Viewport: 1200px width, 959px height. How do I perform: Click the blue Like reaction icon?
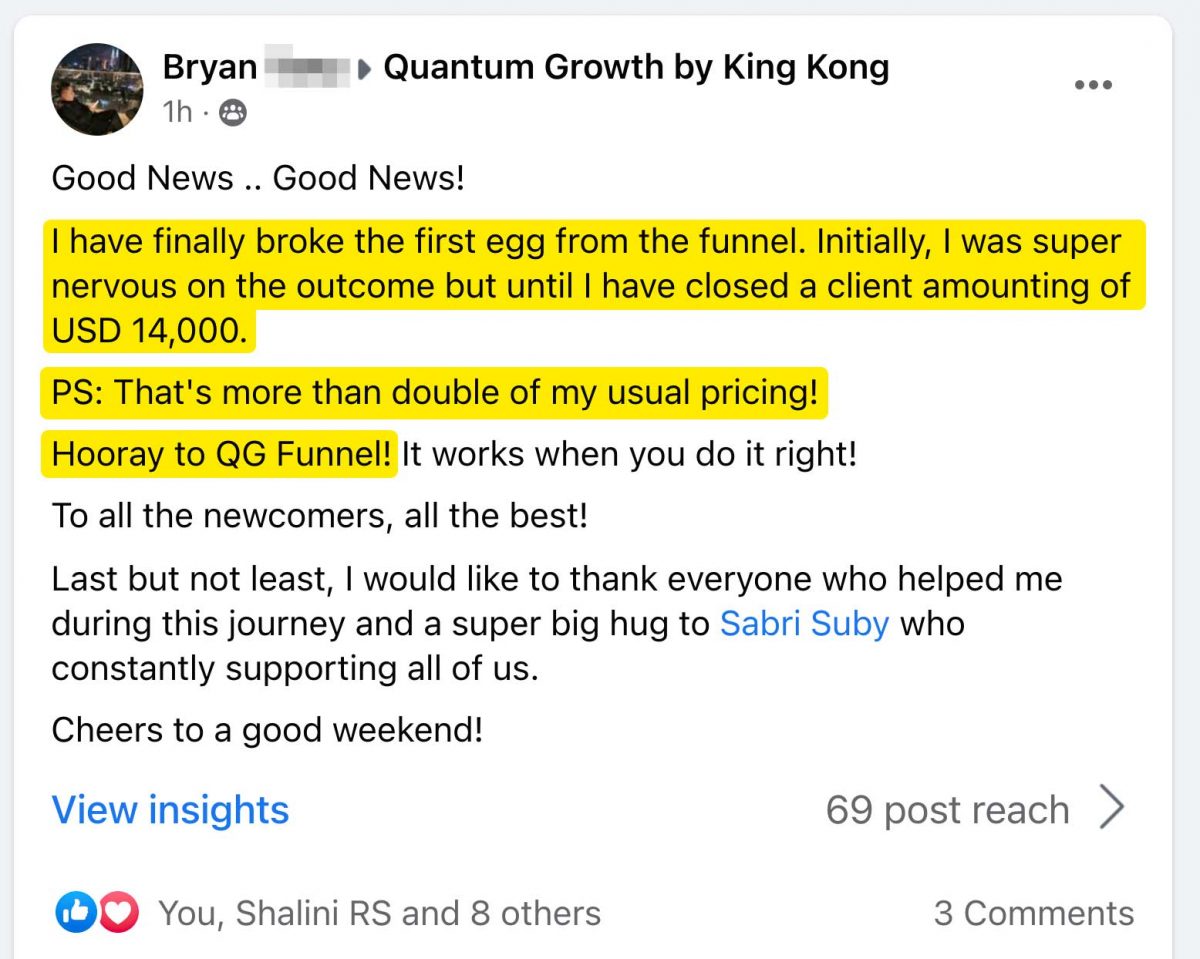(75, 912)
